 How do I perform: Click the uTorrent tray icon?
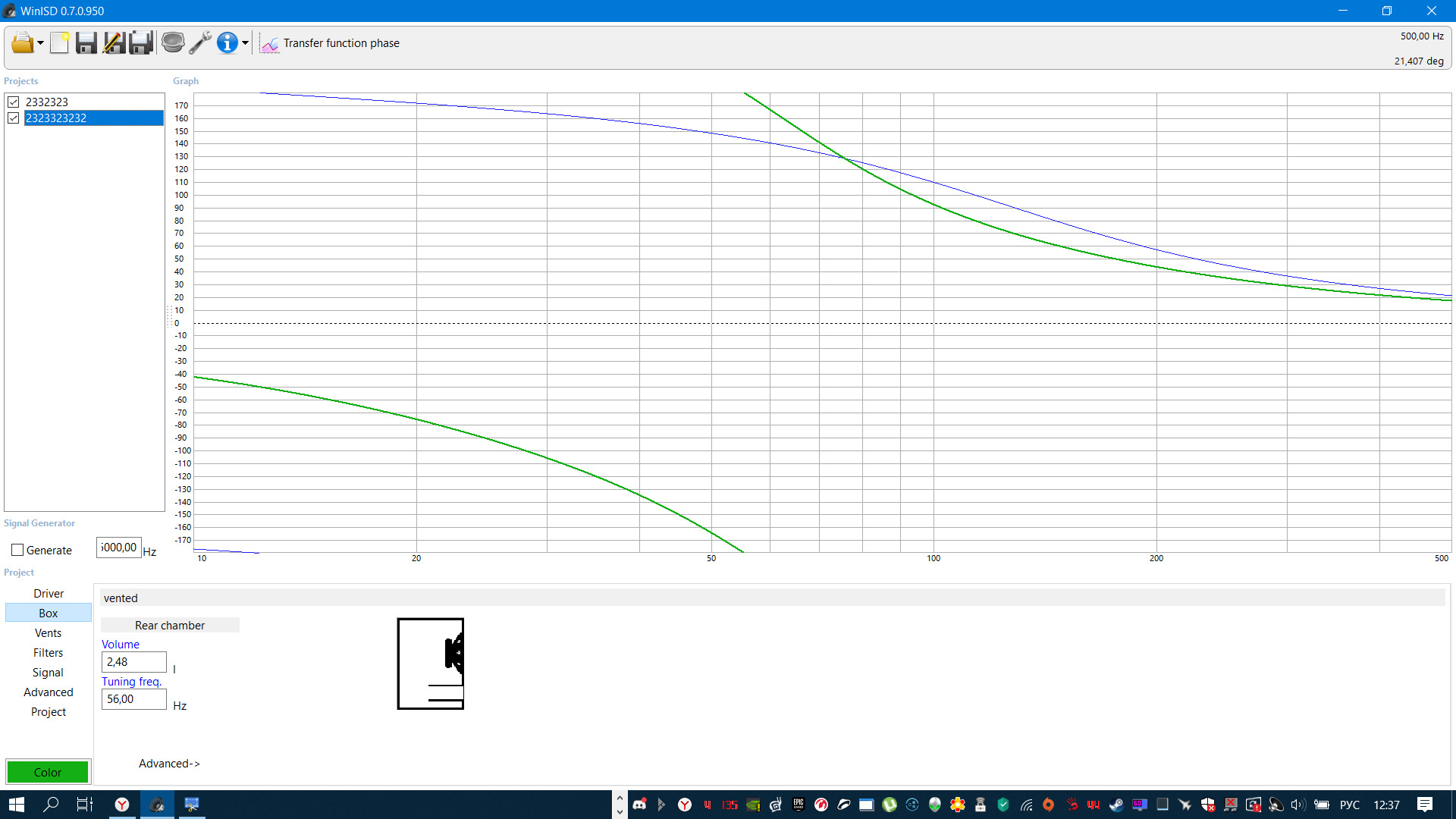[x=890, y=805]
